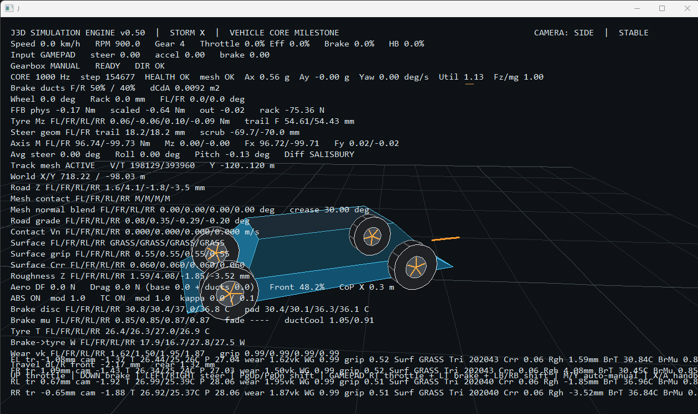Screen dimensions: 698x414
Task: Click the "Diff SALISBURY" label
Action: coord(319,154)
